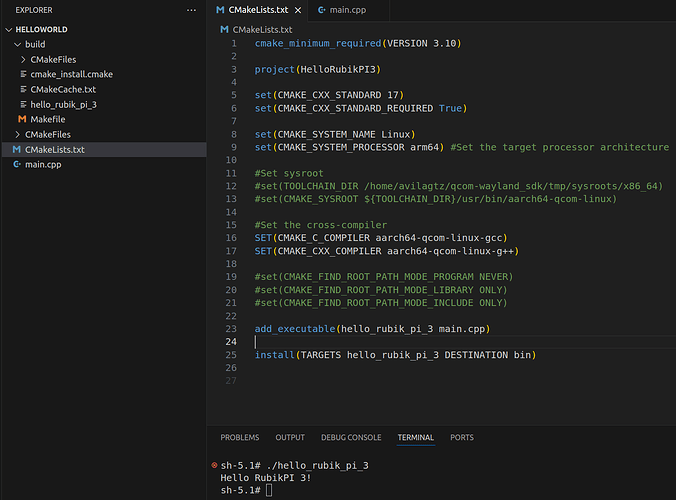This screenshot has width=676, height=500.
Task: Select the CMakeLists.txt editor tab
Action: pyautogui.click(x=257, y=10)
